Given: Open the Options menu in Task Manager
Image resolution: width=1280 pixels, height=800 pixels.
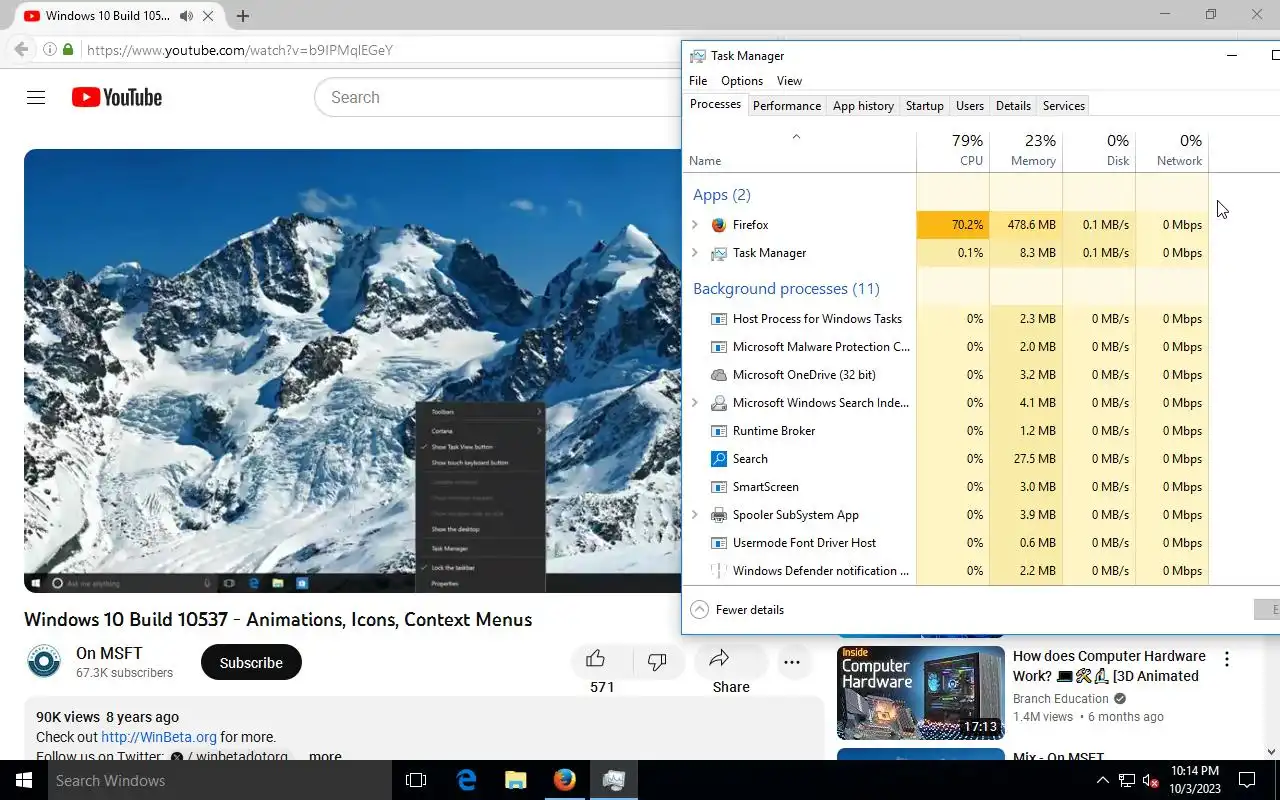Looking at the screenshot, I should (742, 81).
